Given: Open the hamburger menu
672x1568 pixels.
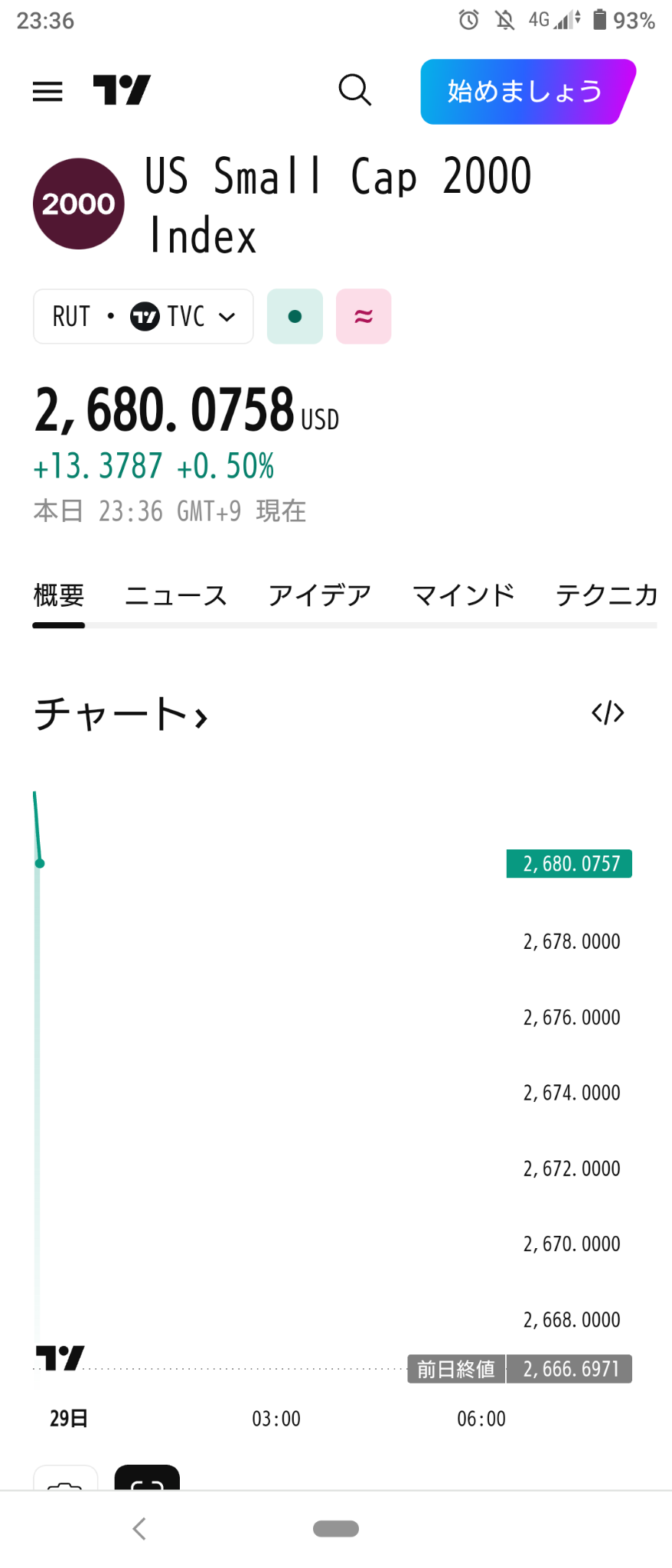Looking at the screenshot, I should coord(47,90).
